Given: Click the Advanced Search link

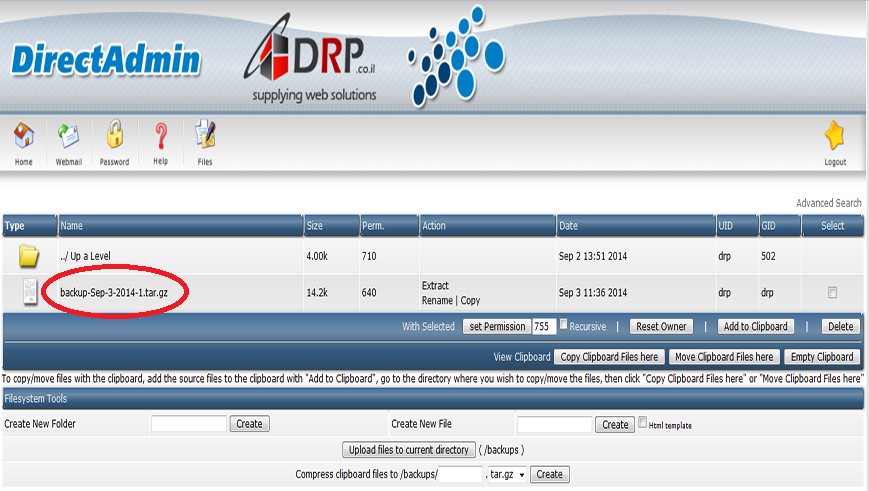Looking at the screenshot, I should point(828,203).
